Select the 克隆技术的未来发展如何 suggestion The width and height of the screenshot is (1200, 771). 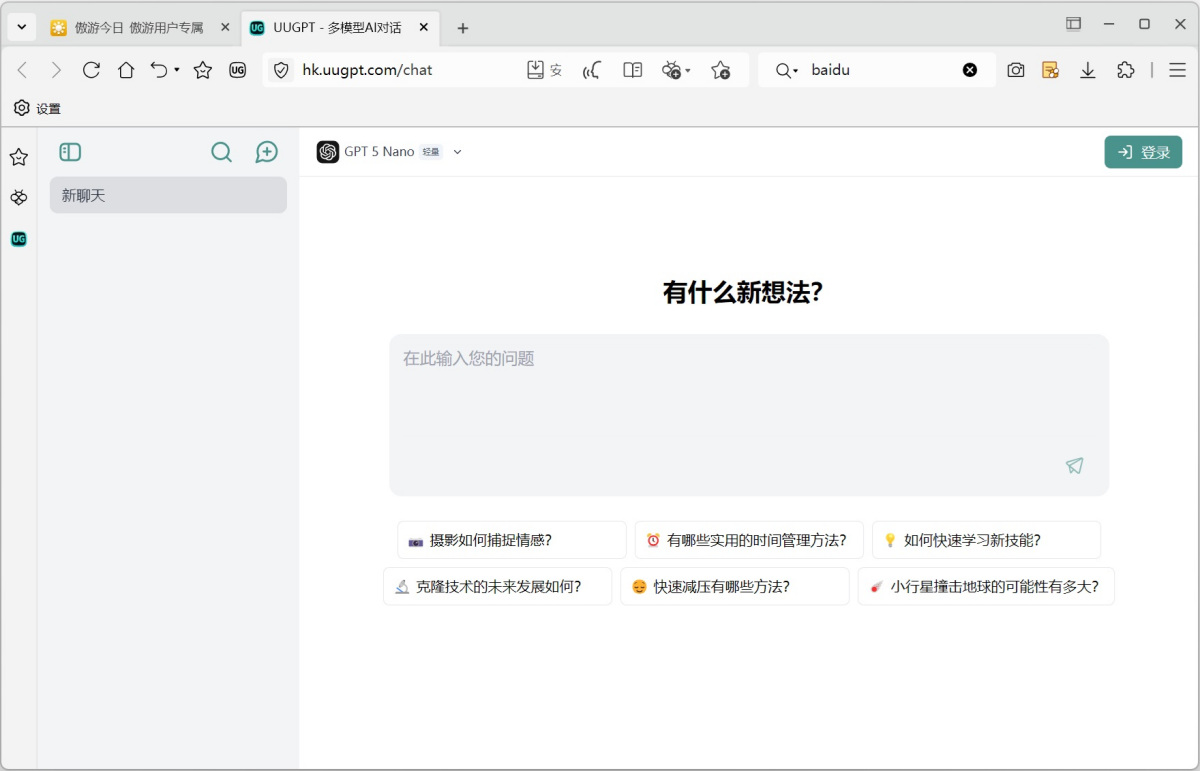click(x=497, y=586)
